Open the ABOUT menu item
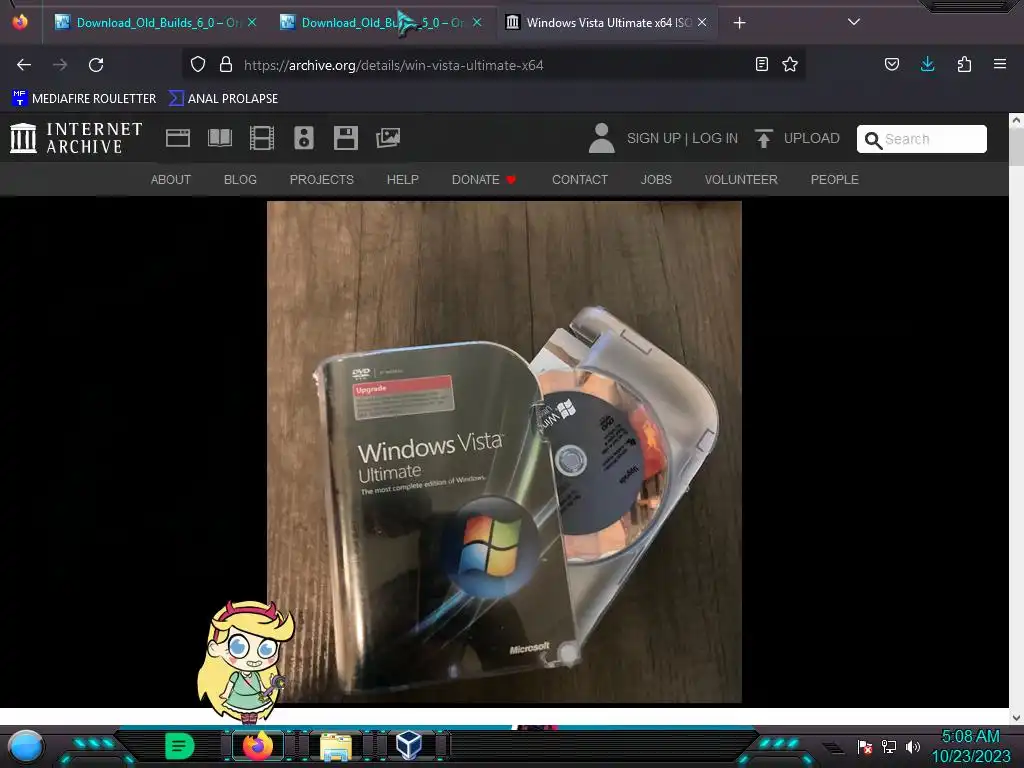The height and width of the screenshot is (768, 1024). (170, 180)
